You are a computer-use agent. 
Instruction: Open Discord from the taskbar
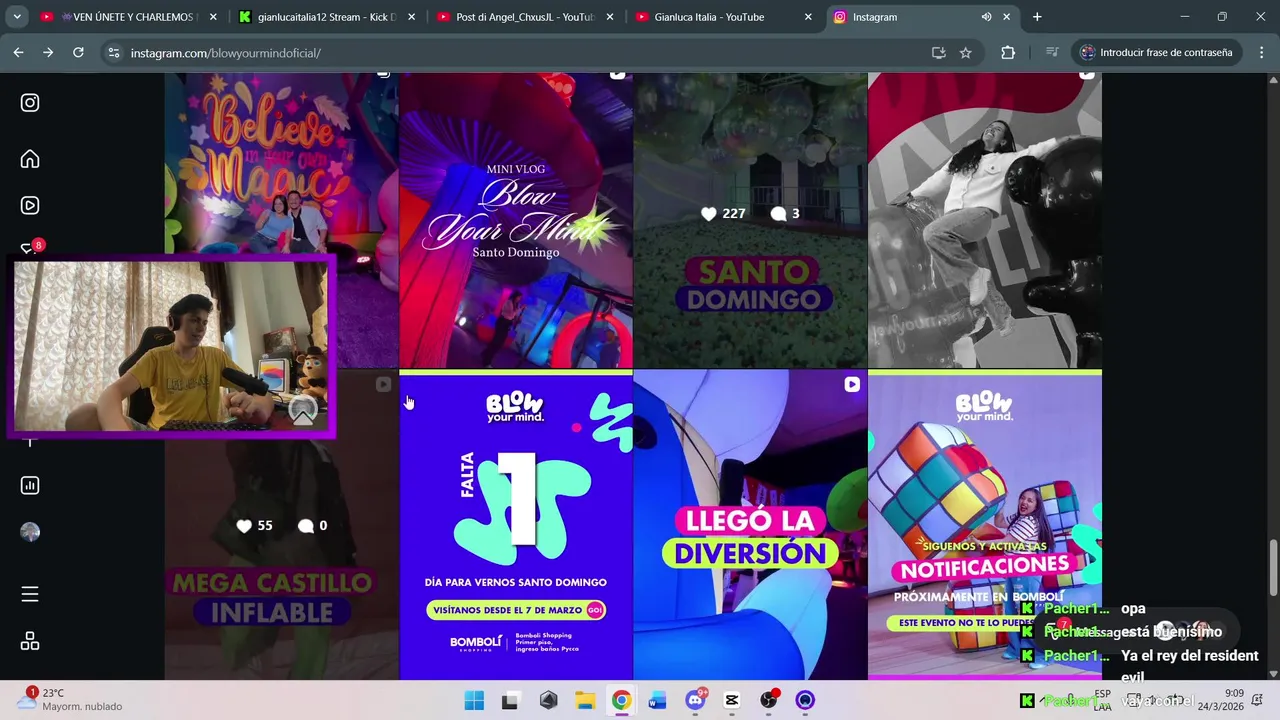point(695,700)
